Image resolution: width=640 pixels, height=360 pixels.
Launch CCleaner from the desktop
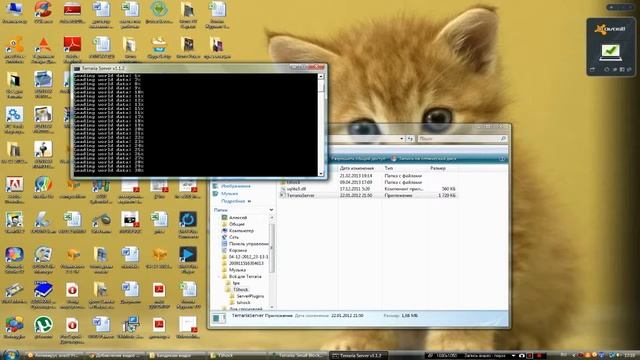pos(43,11)
